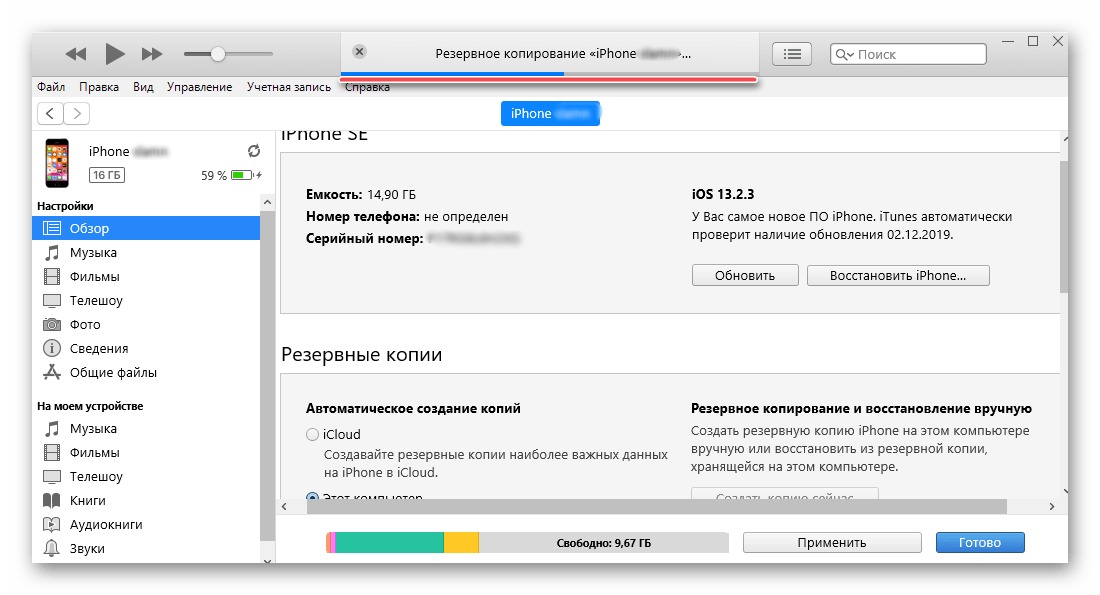The width and height of the screenshot is (1100, 595).
Task: Click Емкость: 14,90 ГБ text
Action: pyautogui.click(x=361, y=194)
